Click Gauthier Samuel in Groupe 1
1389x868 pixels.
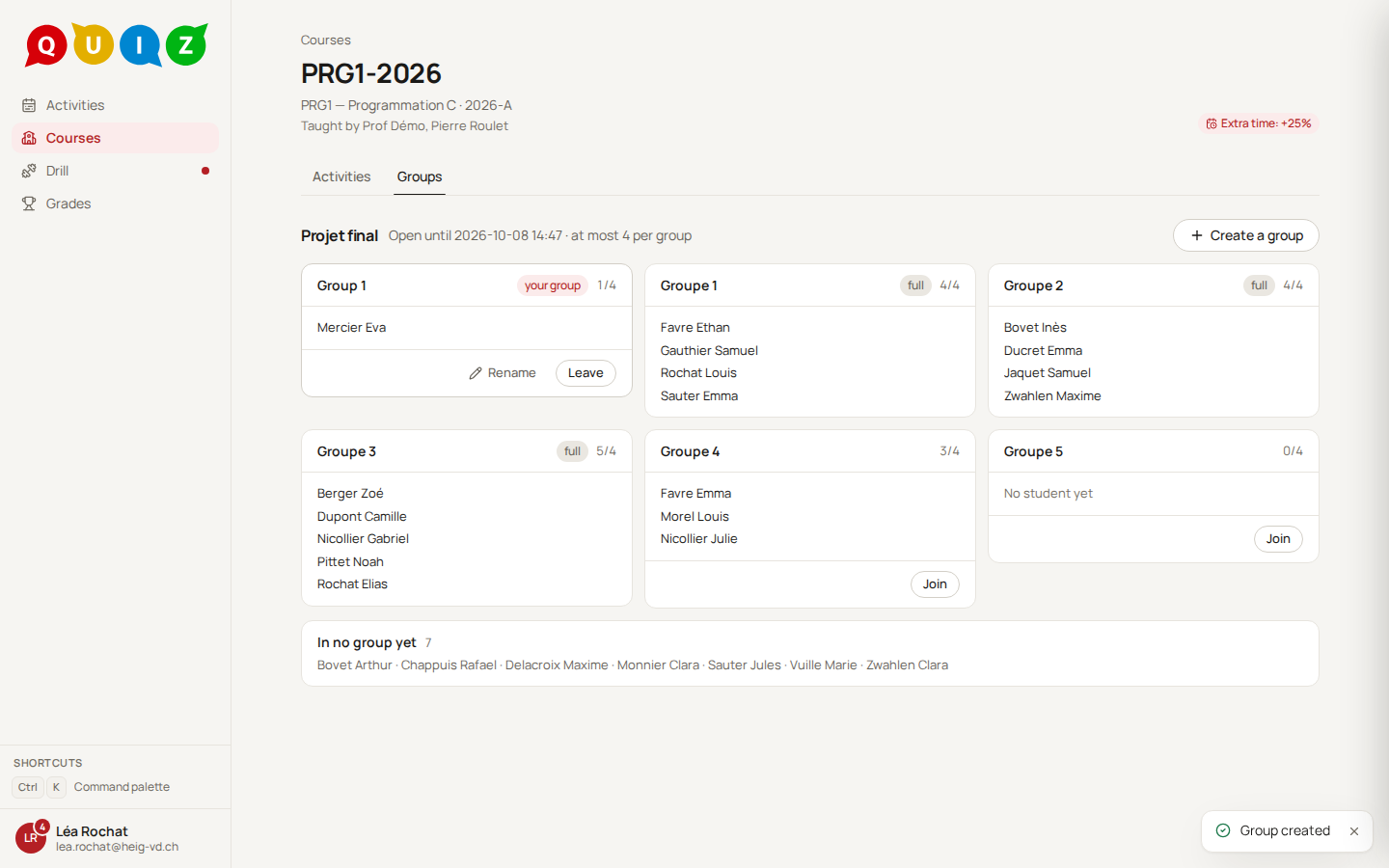click(709, 351)
